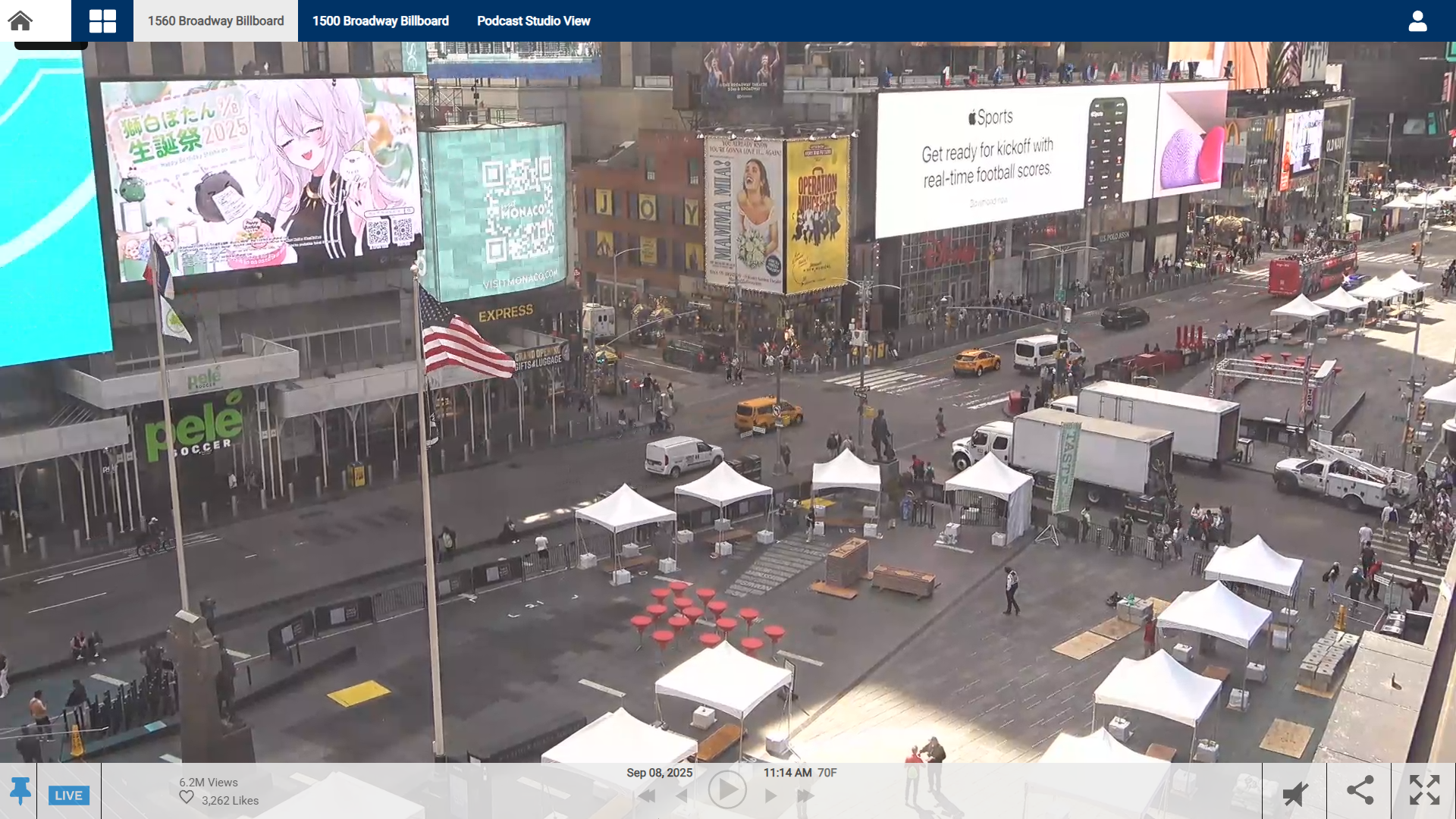Select the 1560 Broadway Billboard tab
Screen dimensions: 1456x819
[215, 20]
